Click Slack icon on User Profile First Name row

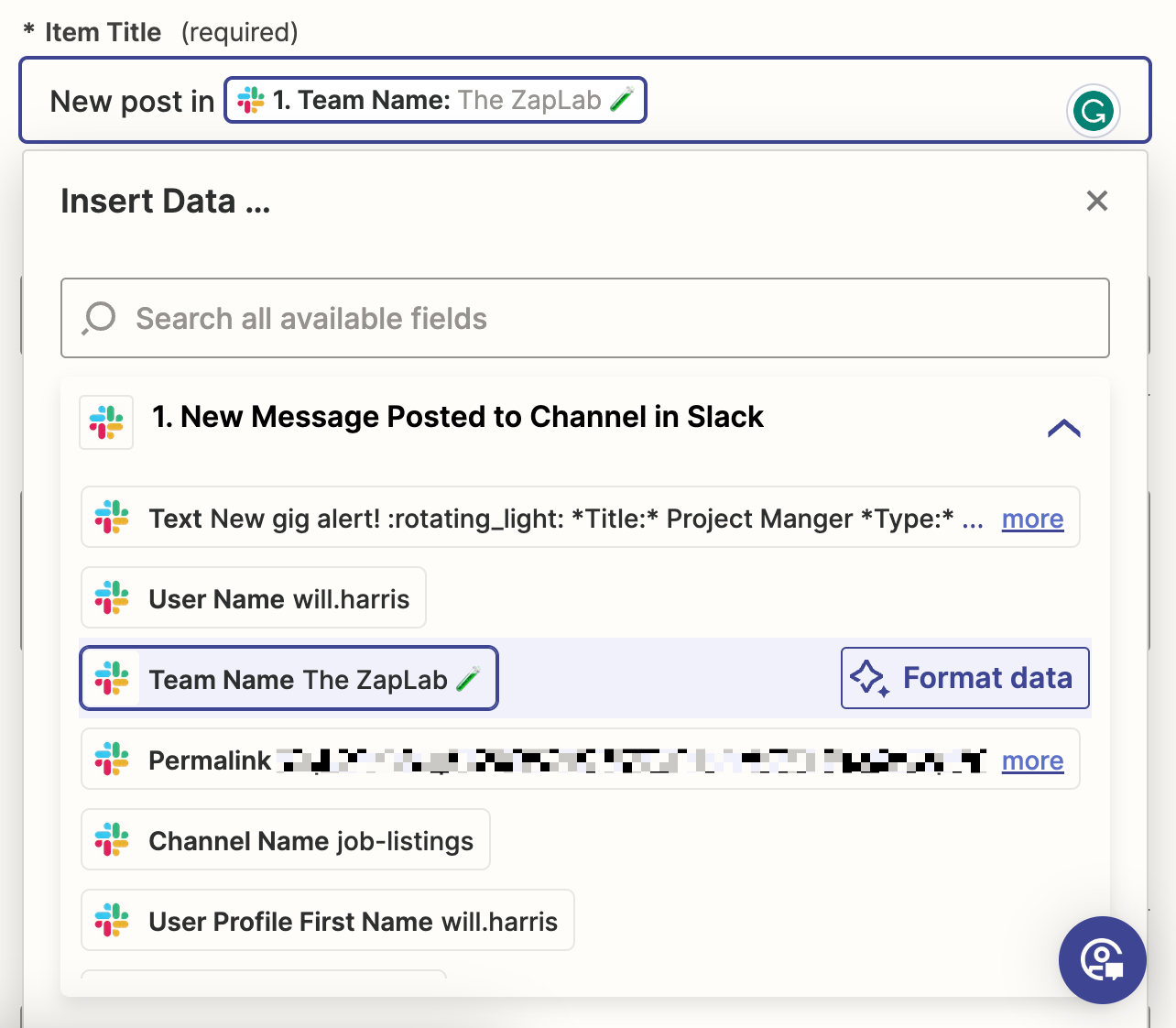click(x=112, y=921)
